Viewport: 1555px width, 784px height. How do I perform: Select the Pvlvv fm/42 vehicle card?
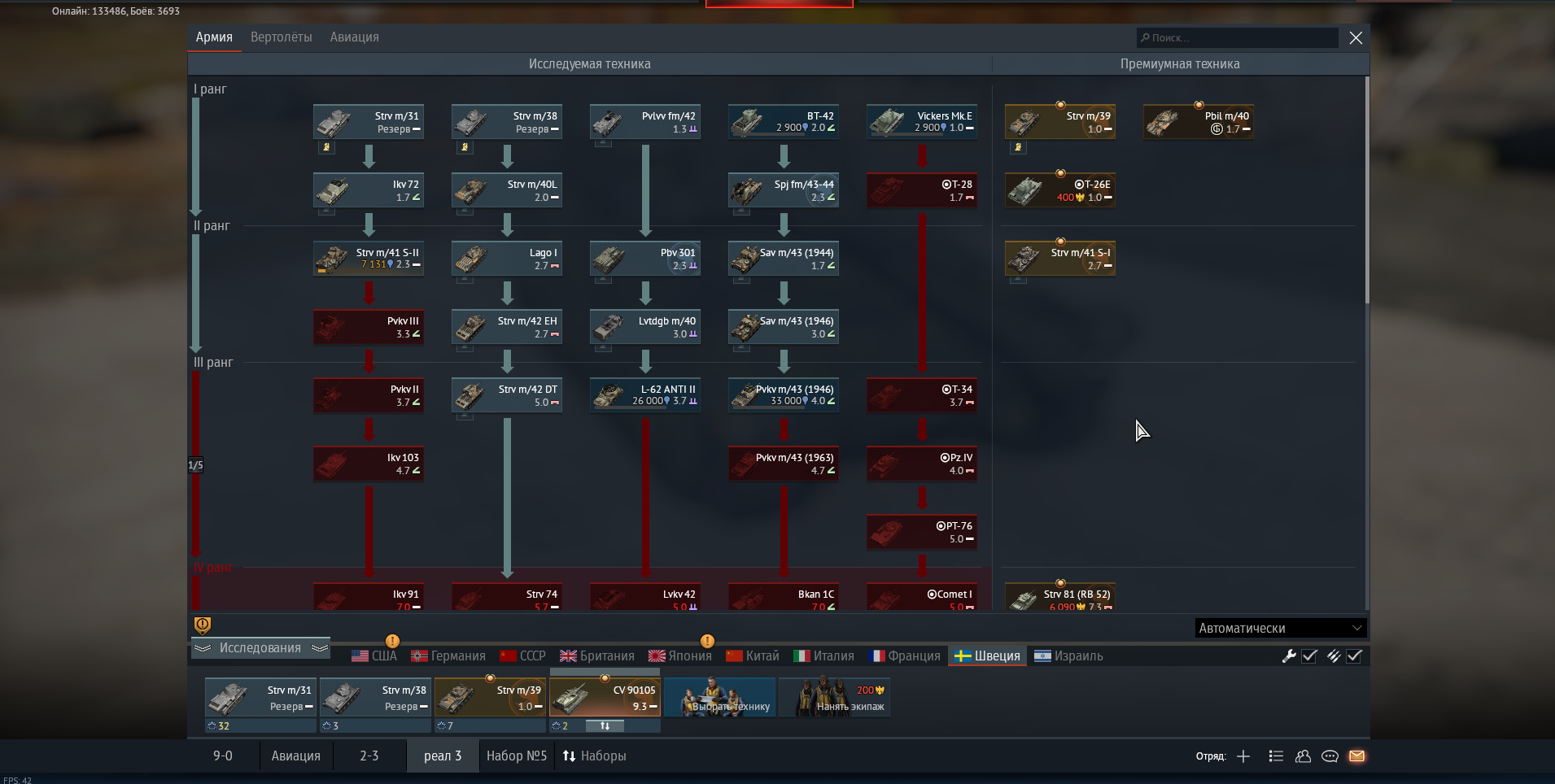point(645,122)
